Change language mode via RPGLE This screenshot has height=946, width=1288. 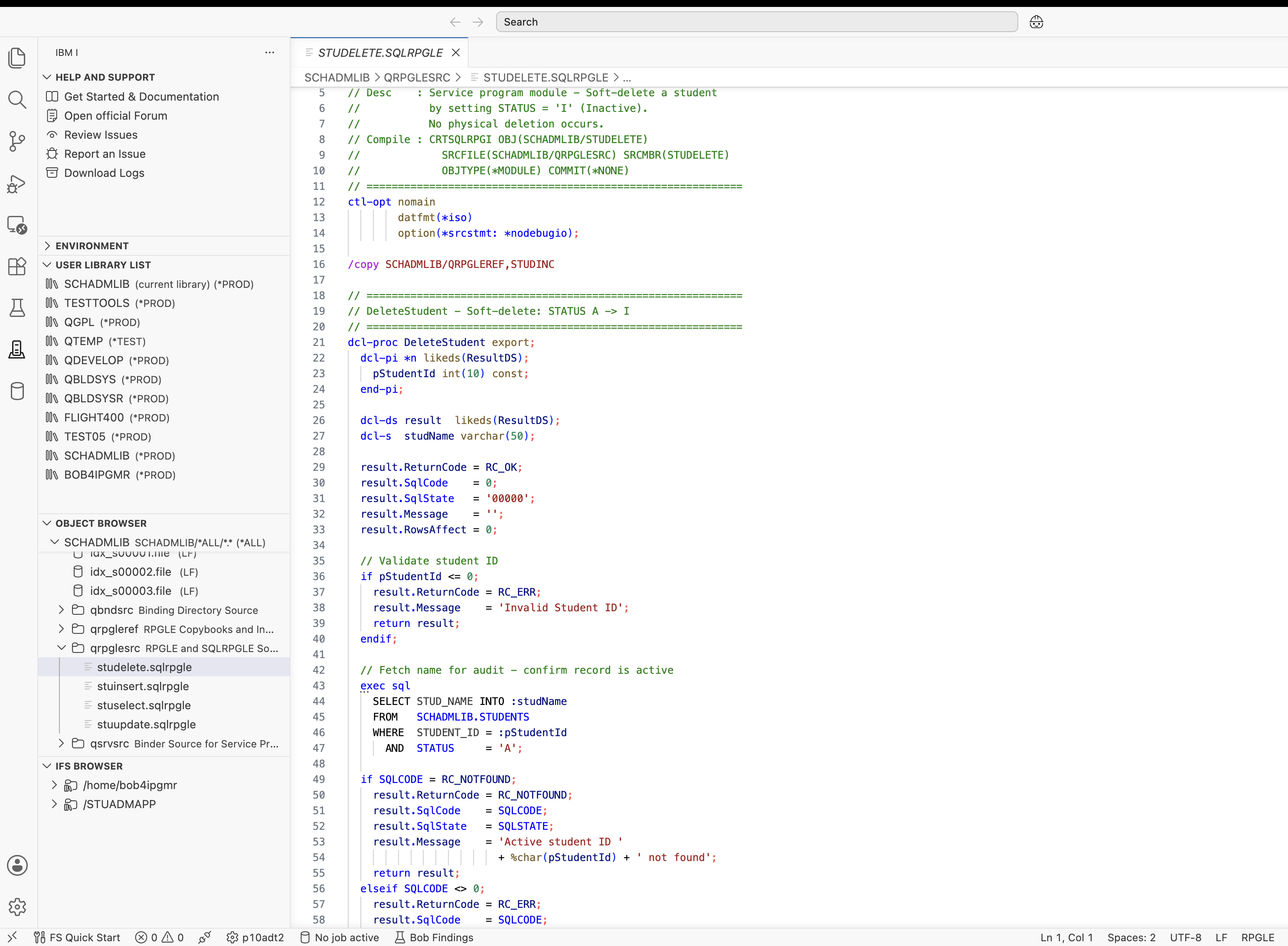click(x=1258, y=937)
